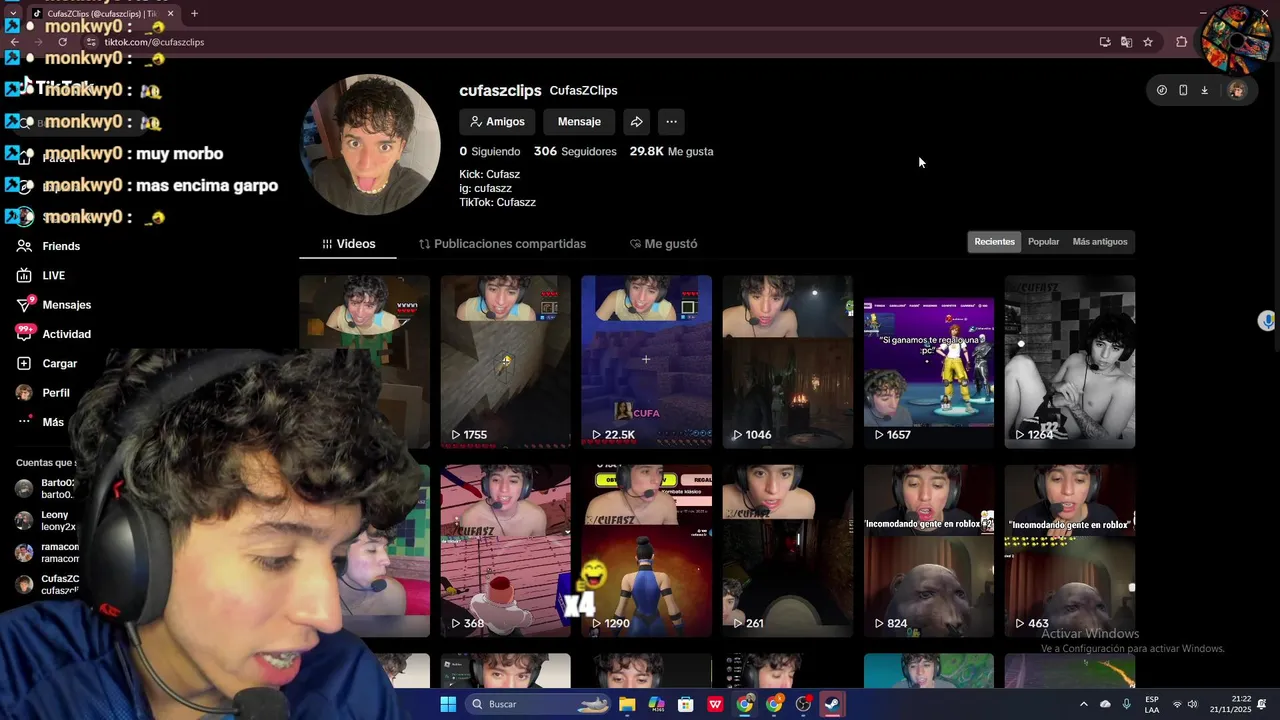
Task: Click the download desktop app icon
Action: pos(1204,90)
